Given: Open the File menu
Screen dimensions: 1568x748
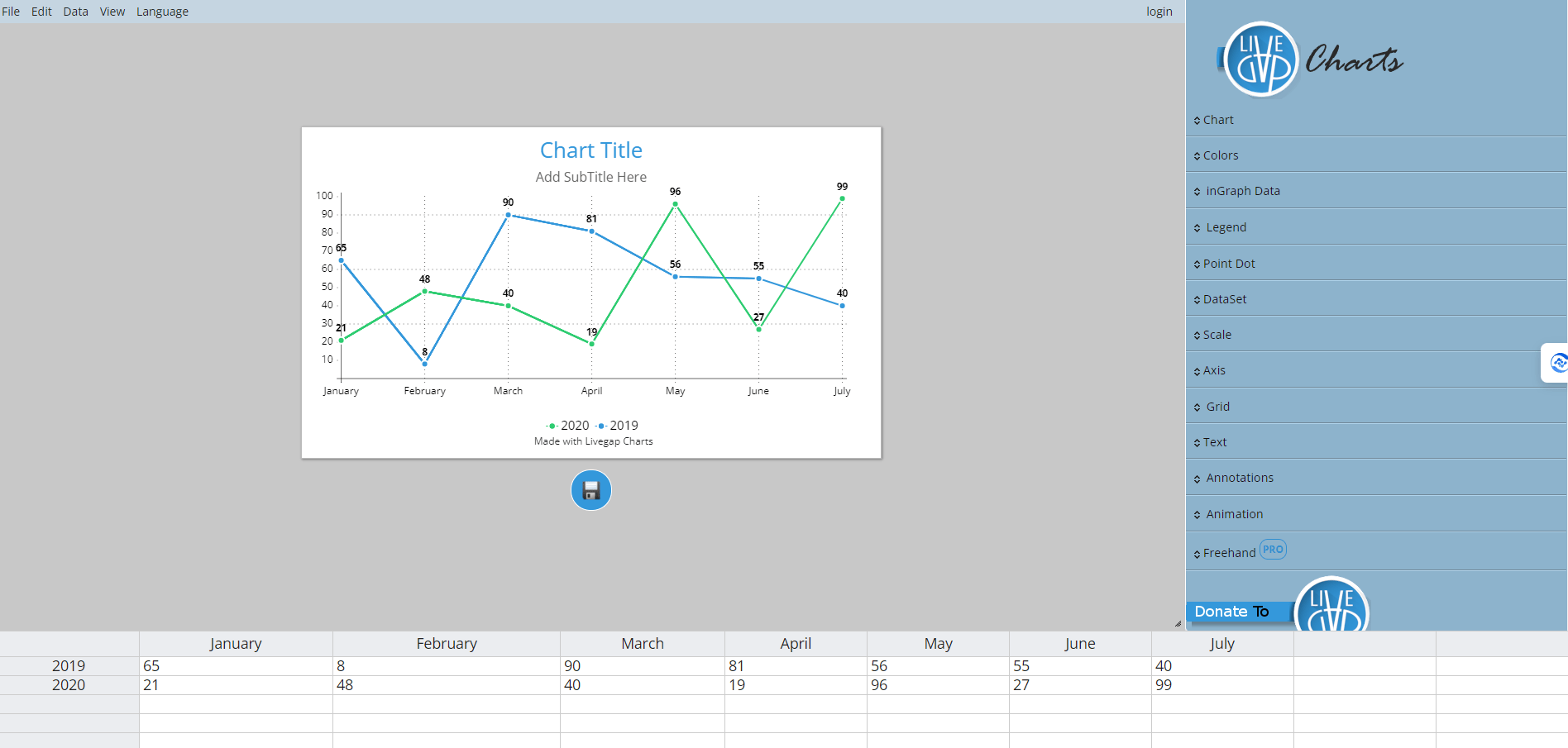Looking at the screenshot, I should click(x=11, y=11).
